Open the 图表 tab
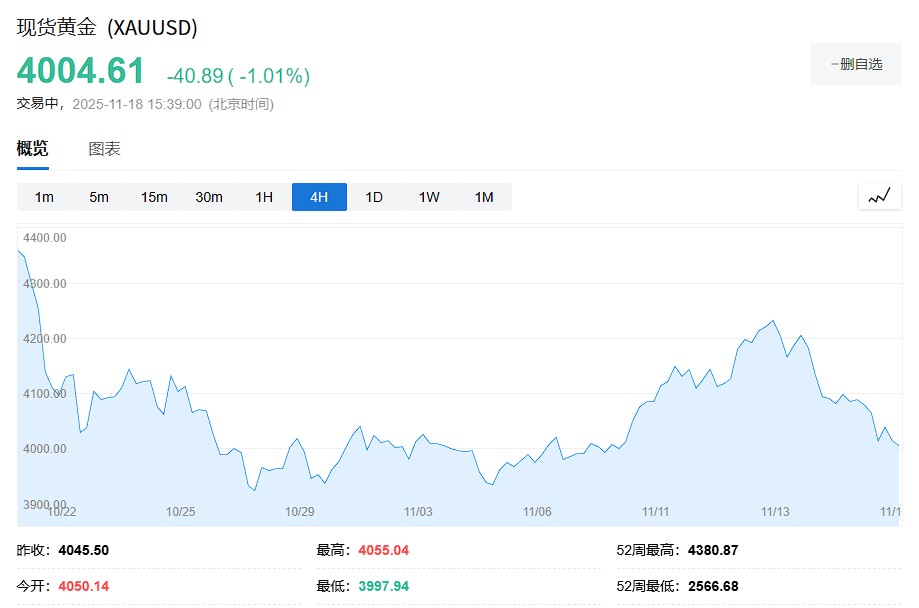This screenshot has width=919, height=608. (104, 149)
